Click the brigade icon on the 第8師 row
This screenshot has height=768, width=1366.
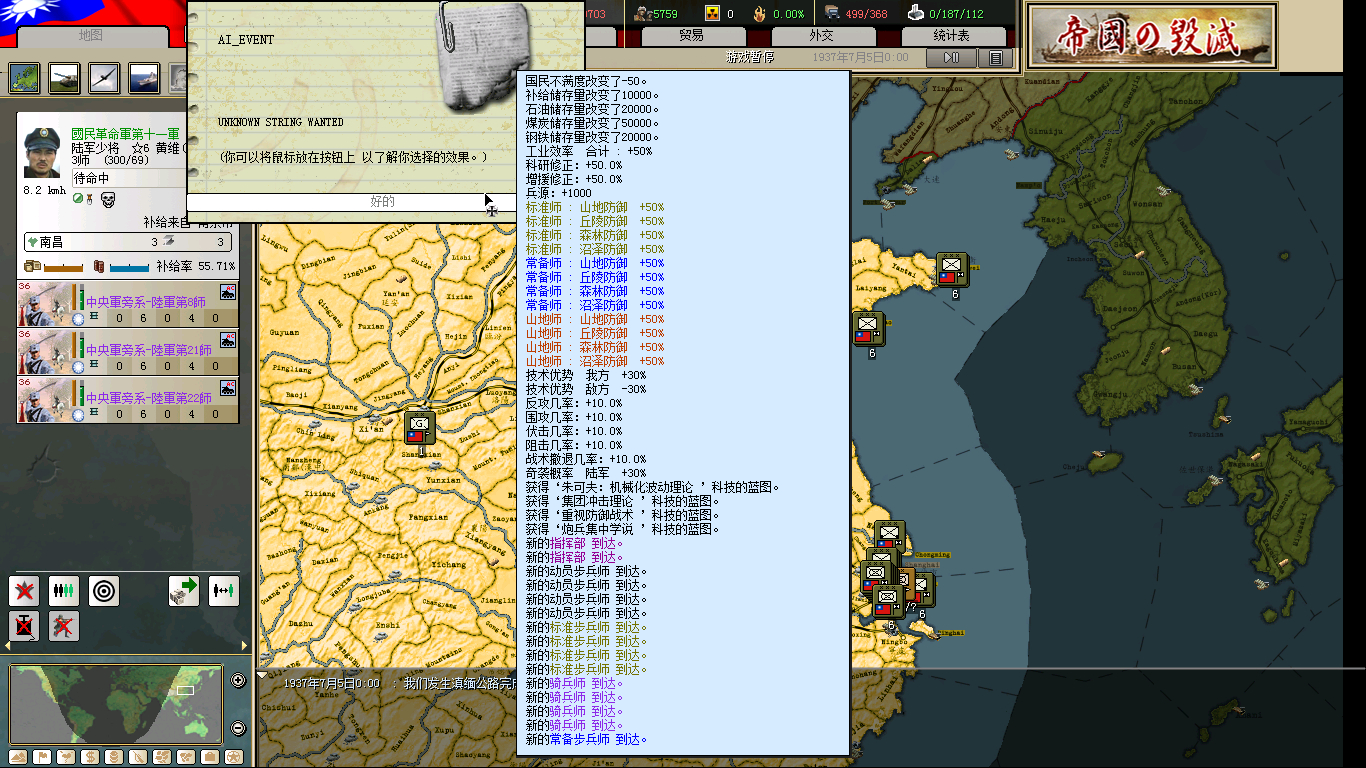click(227, 293)
